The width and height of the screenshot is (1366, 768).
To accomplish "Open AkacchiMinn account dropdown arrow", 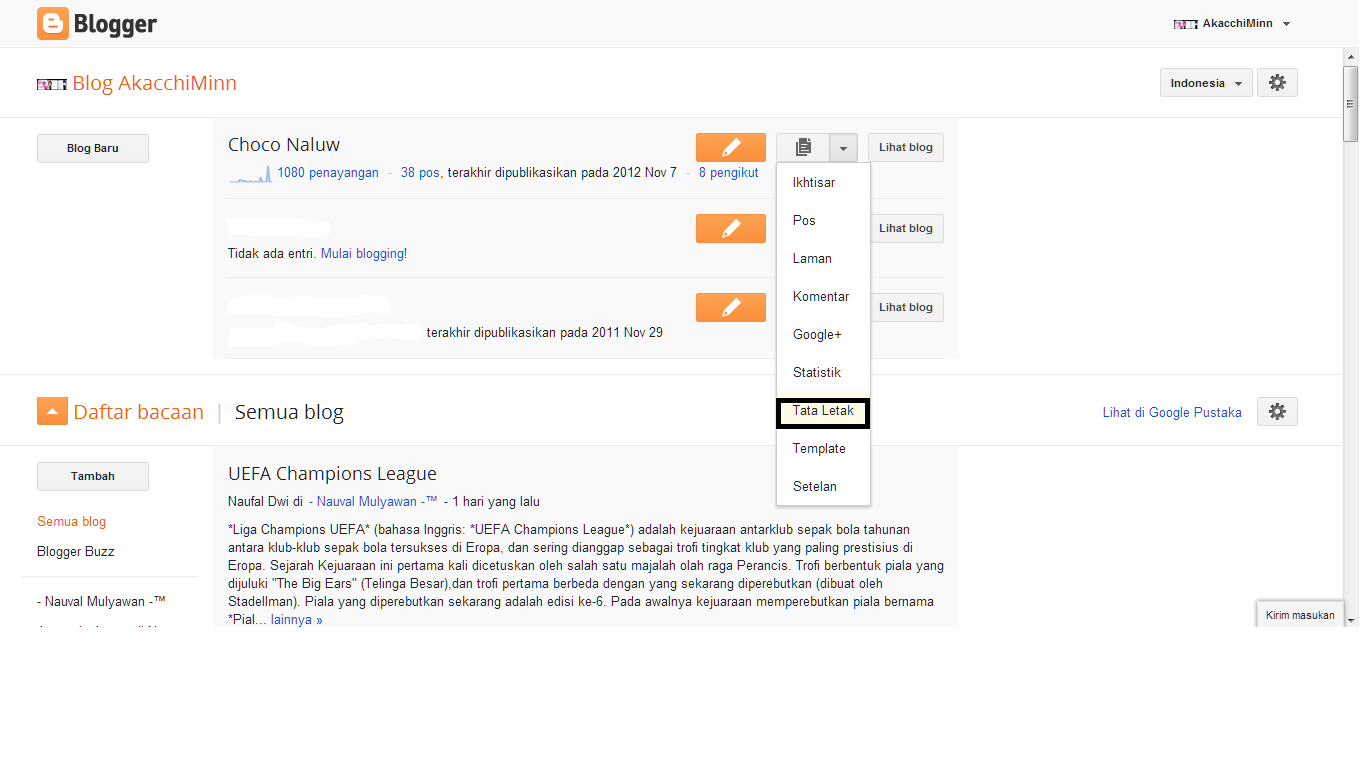I will 1287,24.
